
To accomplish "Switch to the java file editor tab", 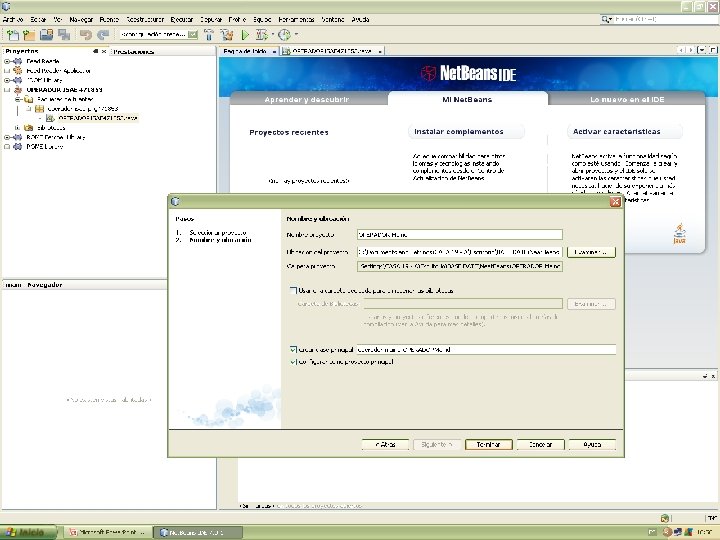I will (x=332, y=51).
